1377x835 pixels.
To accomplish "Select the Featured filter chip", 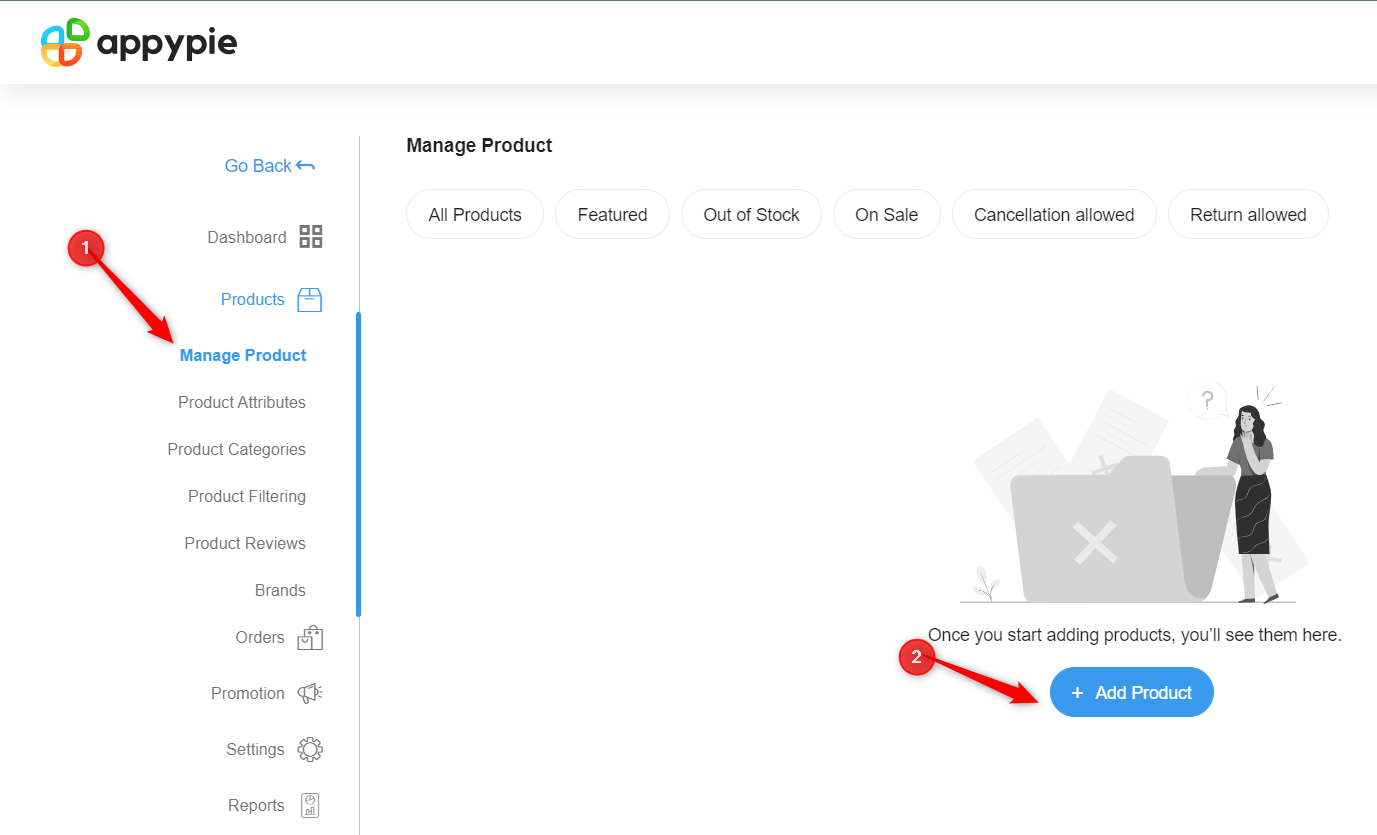I will [611, 213].
